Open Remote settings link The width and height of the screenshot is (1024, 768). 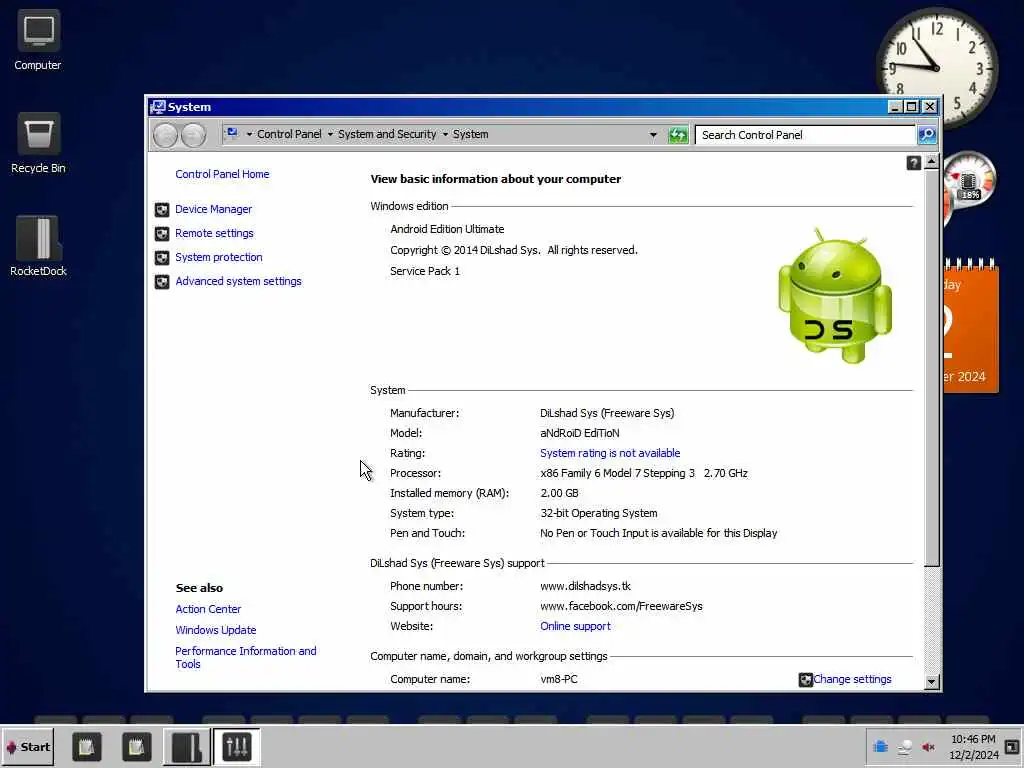pyautogui.click(x=214, y=233)
